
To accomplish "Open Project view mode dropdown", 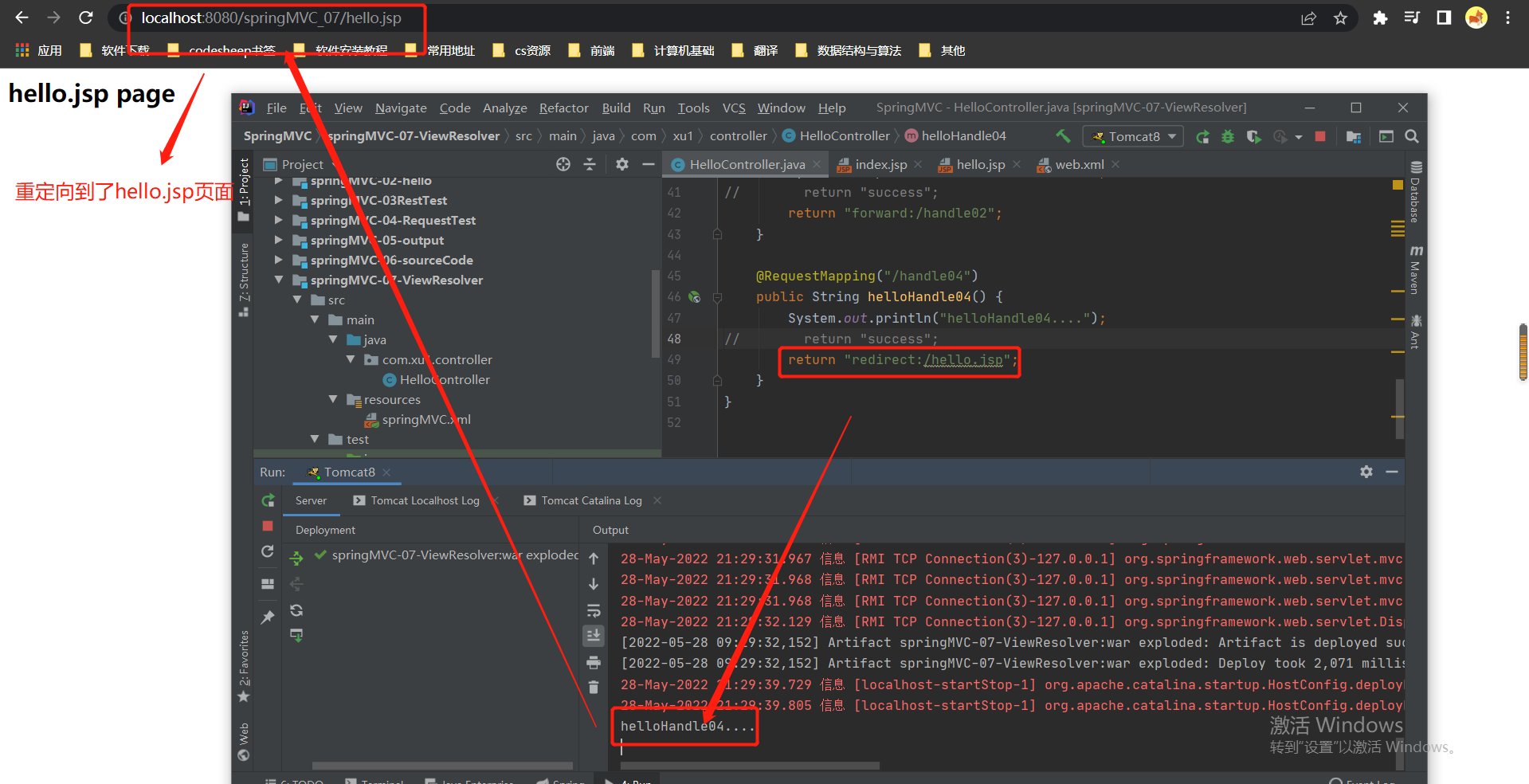I will (301, 164).
